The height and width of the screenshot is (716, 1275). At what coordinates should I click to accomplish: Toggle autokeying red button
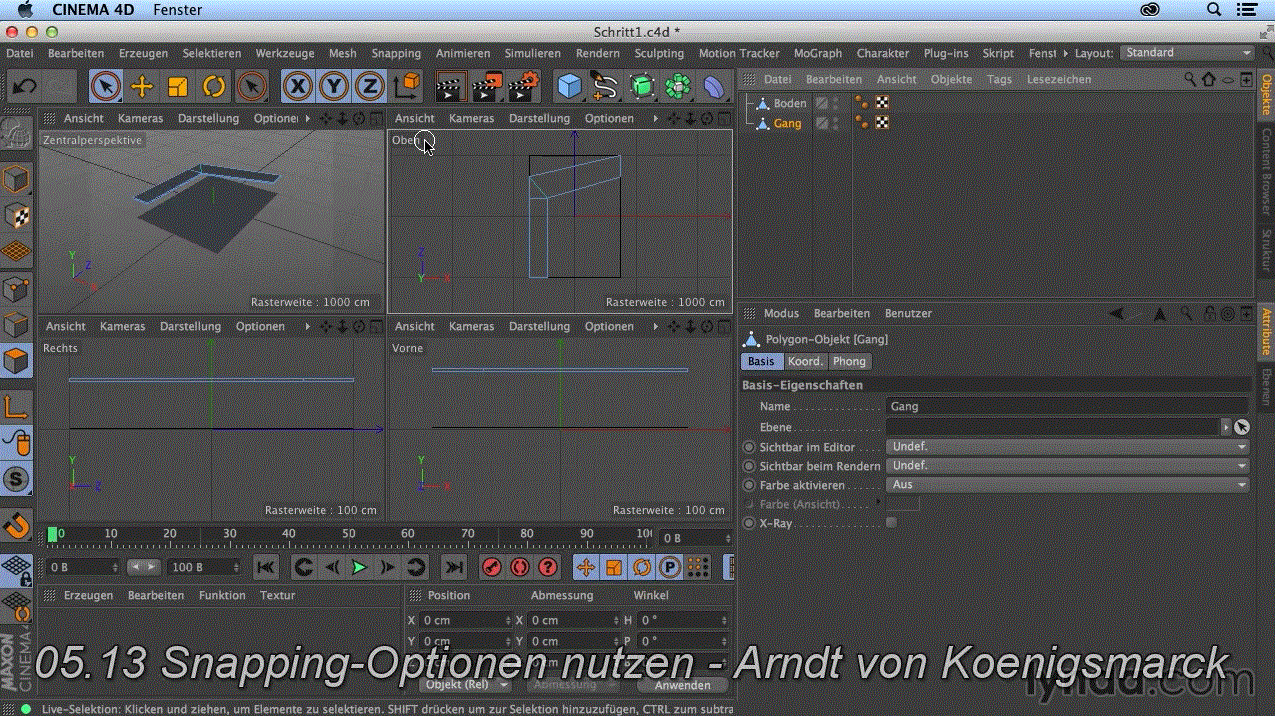coord(519,567)
